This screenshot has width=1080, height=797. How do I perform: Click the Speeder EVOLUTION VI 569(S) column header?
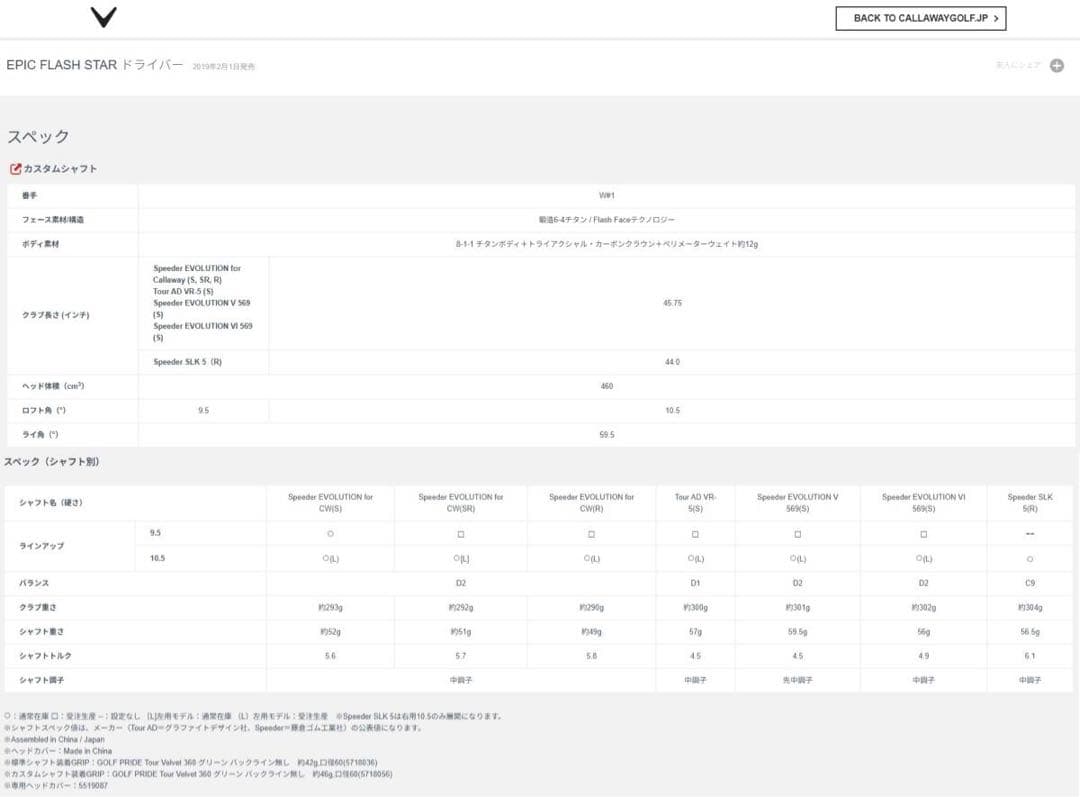click(x=923, y=503)
